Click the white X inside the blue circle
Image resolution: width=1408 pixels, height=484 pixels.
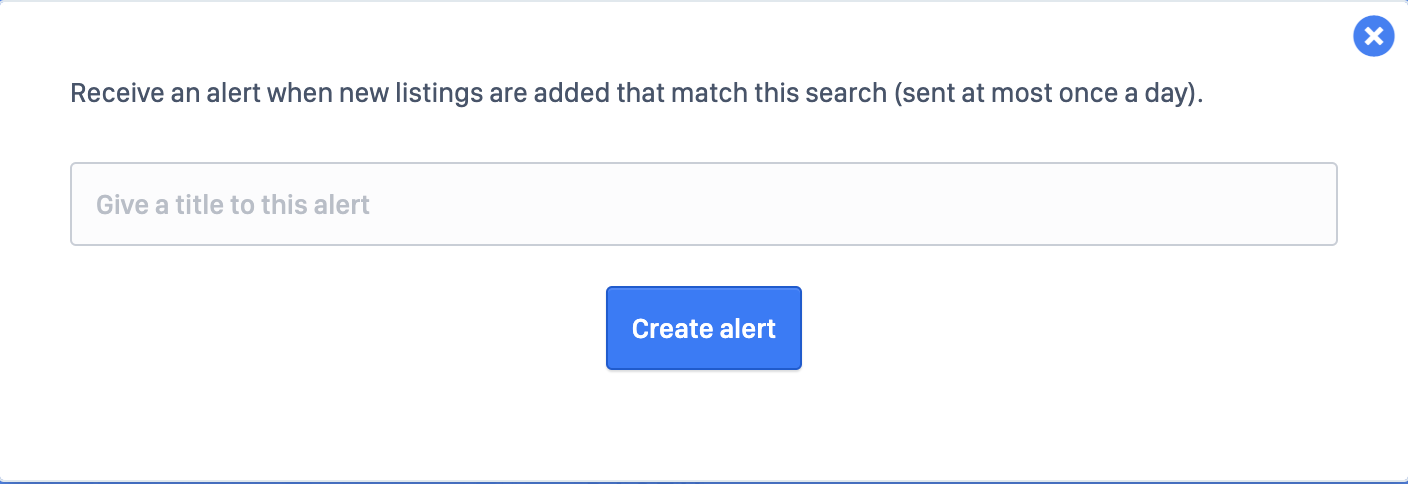(x=1373, y=37)
